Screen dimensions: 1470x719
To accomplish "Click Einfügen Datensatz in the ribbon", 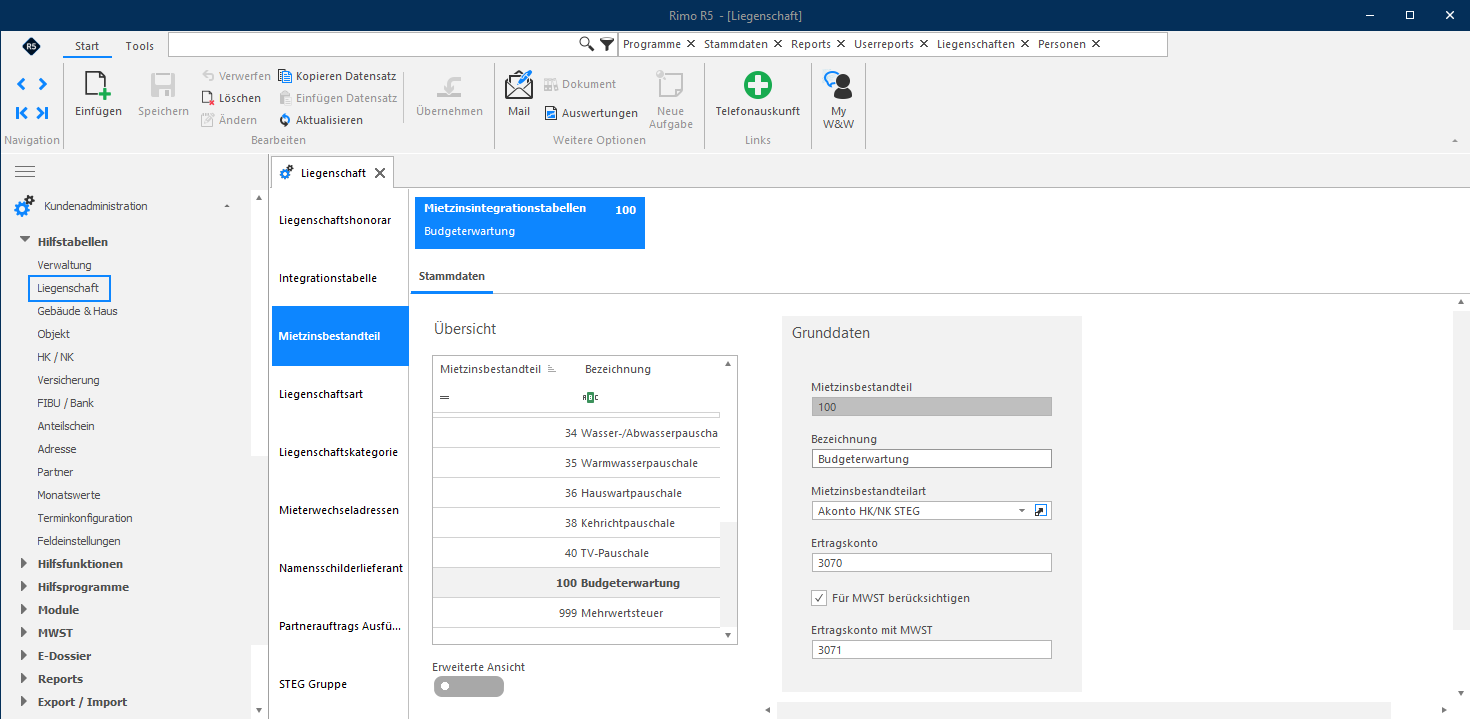I will tap(337, 98).
